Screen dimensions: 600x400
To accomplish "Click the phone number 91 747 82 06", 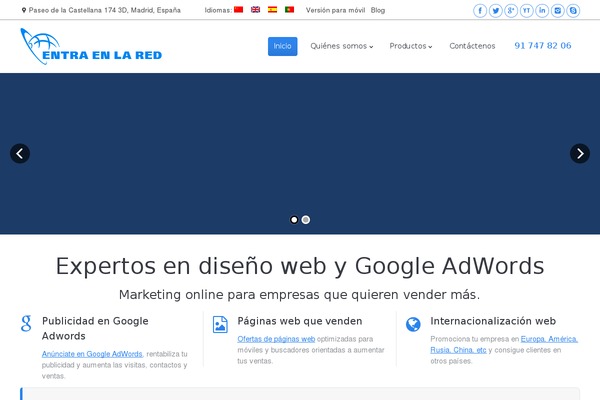I will [x=543, y=46].
